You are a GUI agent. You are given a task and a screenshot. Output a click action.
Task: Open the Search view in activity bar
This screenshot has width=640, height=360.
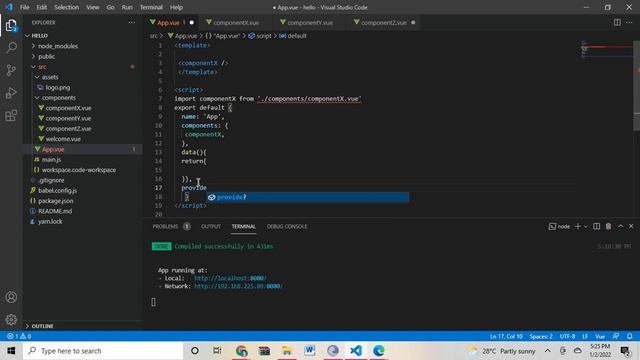11,47
